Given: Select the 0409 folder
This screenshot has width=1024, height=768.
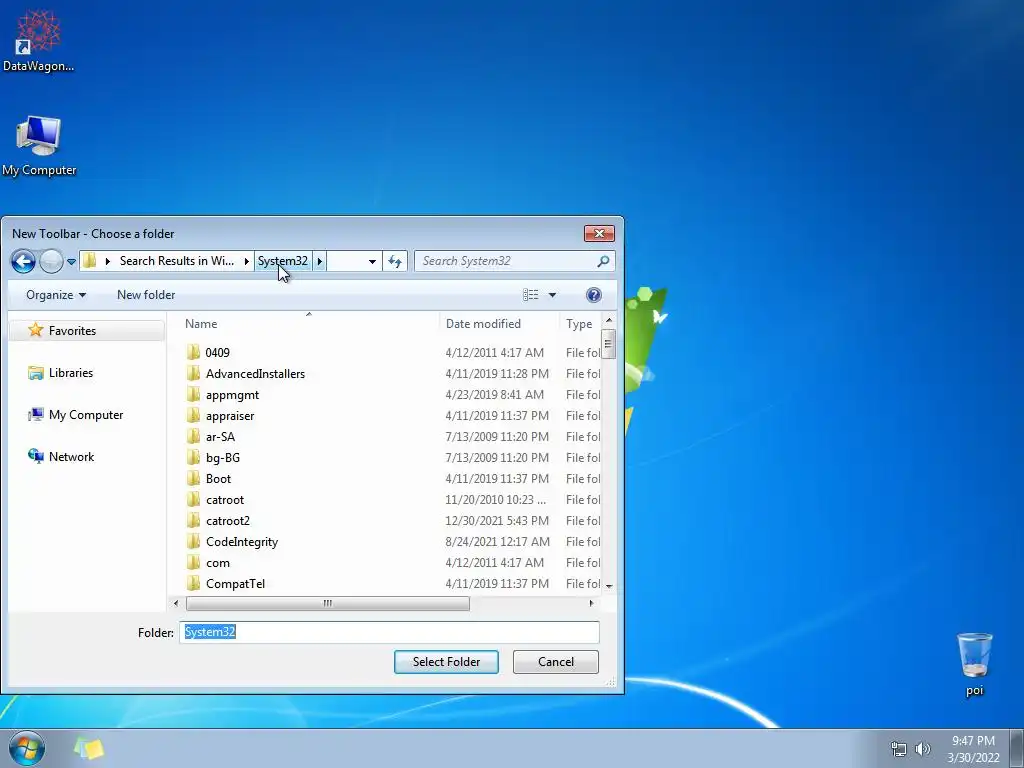Looking at the screenshot, I should 217,353.
